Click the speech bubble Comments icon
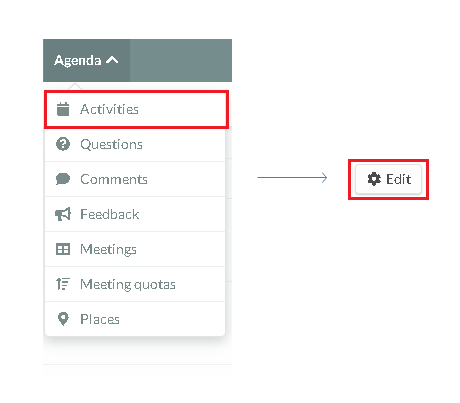The image size is (460, 403). (63, 179)
